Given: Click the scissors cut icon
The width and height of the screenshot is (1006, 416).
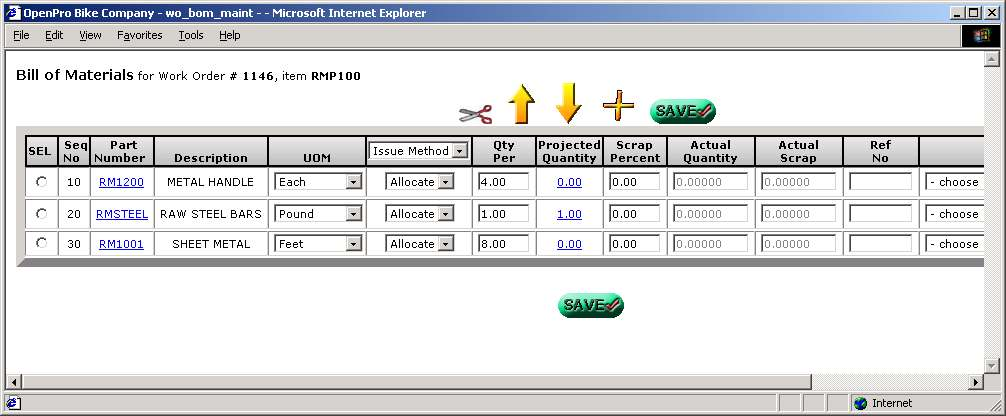Looking at the screenshot, I should (476, 113).
